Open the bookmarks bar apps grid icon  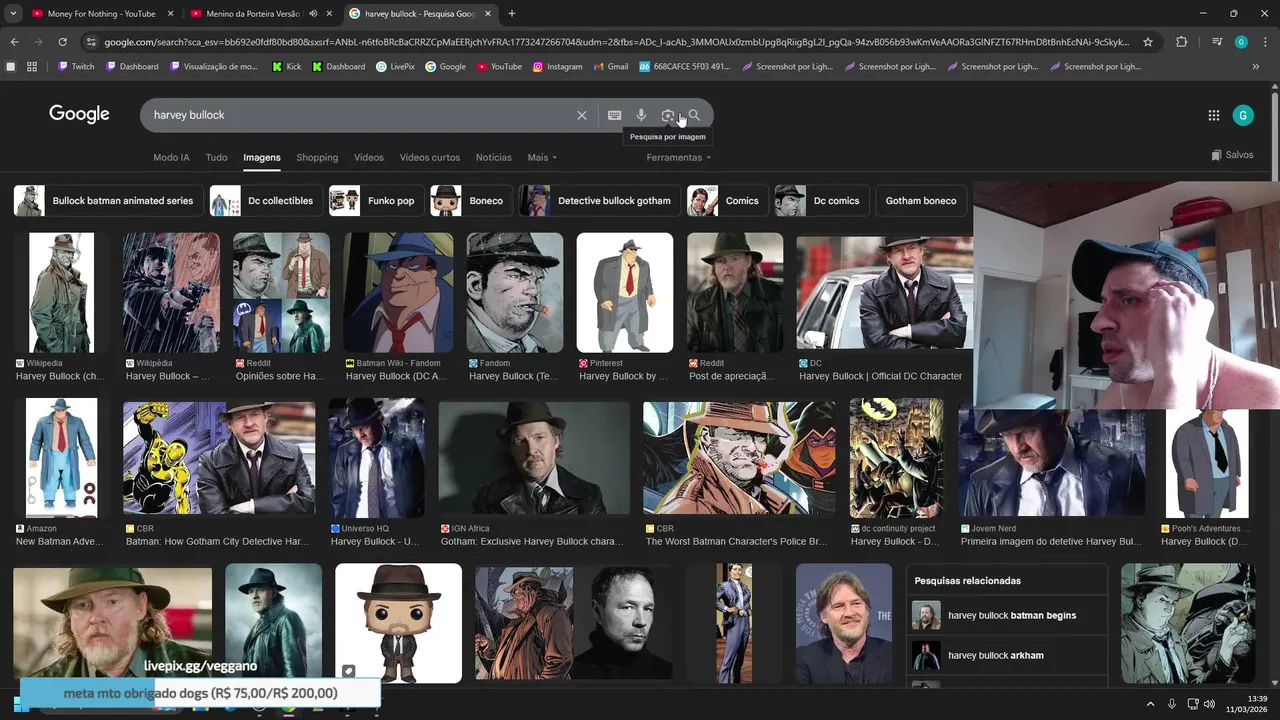(x=32, y=67)
